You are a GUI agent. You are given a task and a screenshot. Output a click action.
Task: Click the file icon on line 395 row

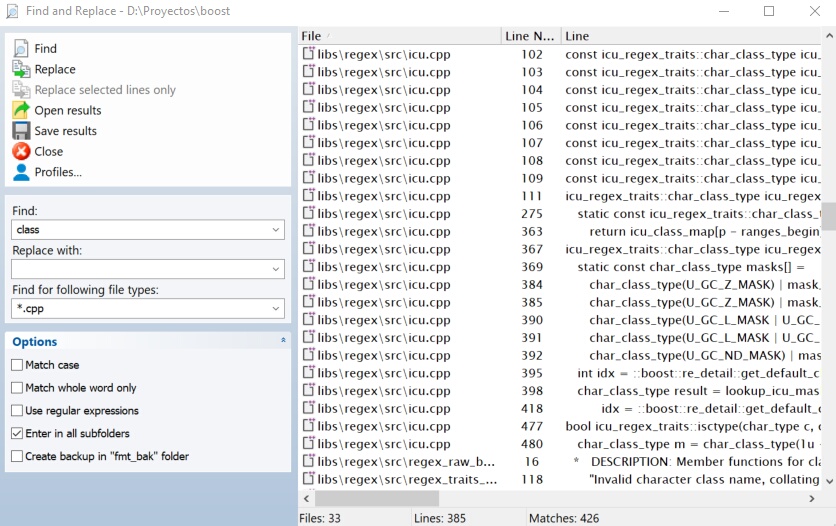click(x=308, y=372)
